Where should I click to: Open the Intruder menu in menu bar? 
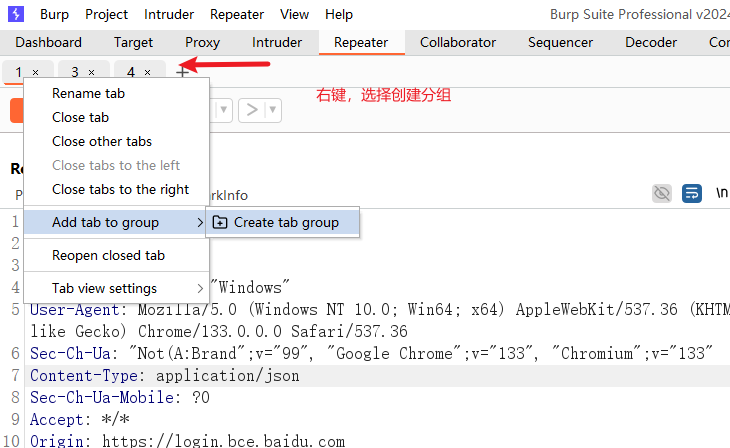(169, 14)
